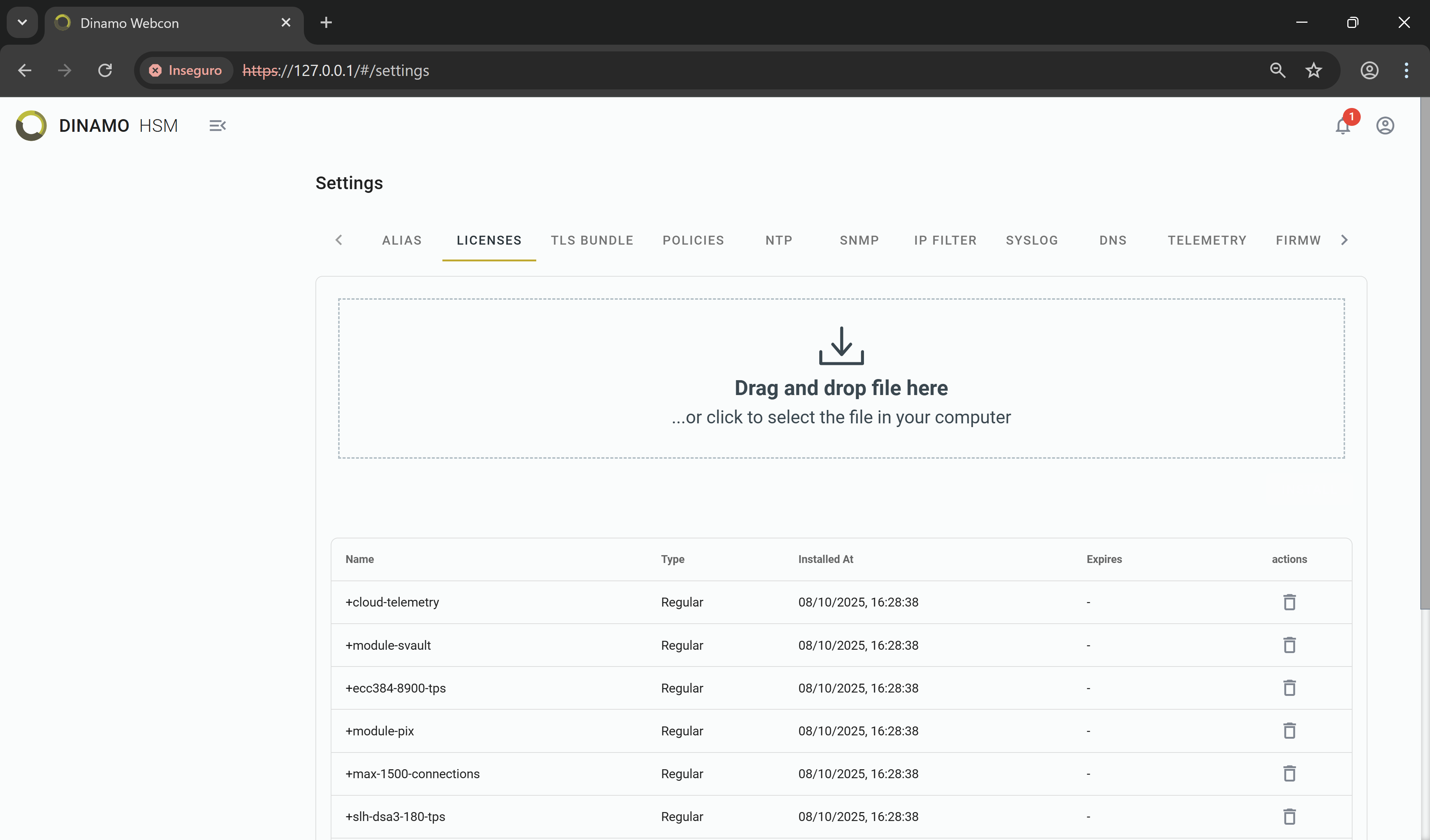This screenshot has height=840, width=1430.
Task: Open the notifications bell
Action: click(x=1342, y=126)
